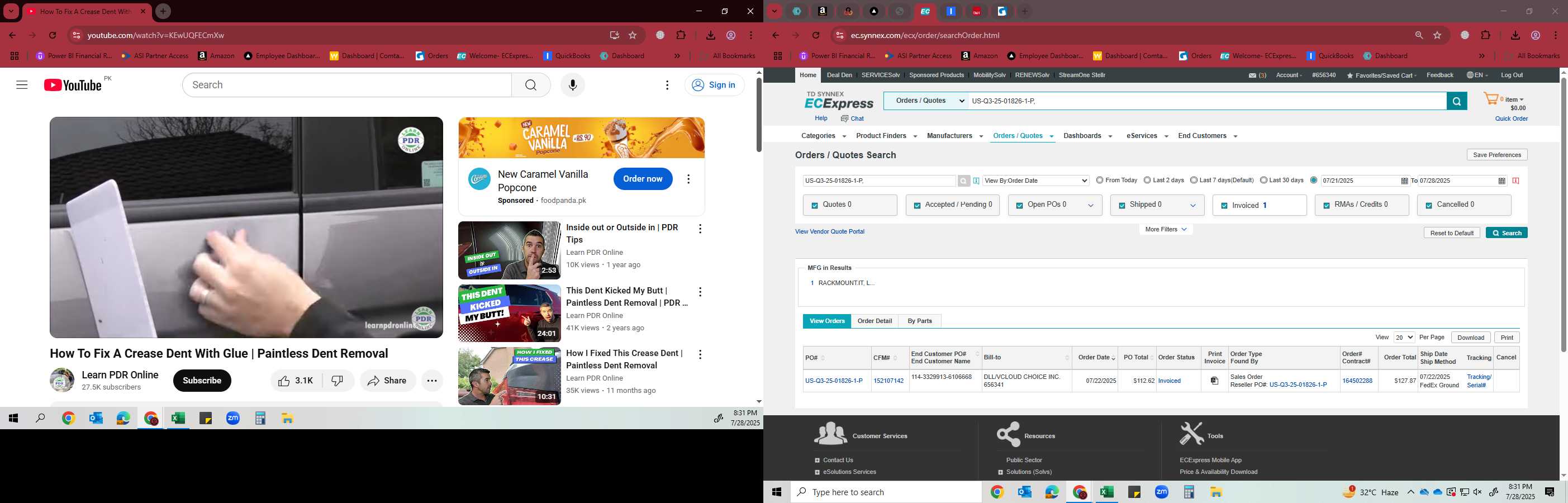
Task: Subscribe to Learn PDR Online channel
Action: coord(202,381)
